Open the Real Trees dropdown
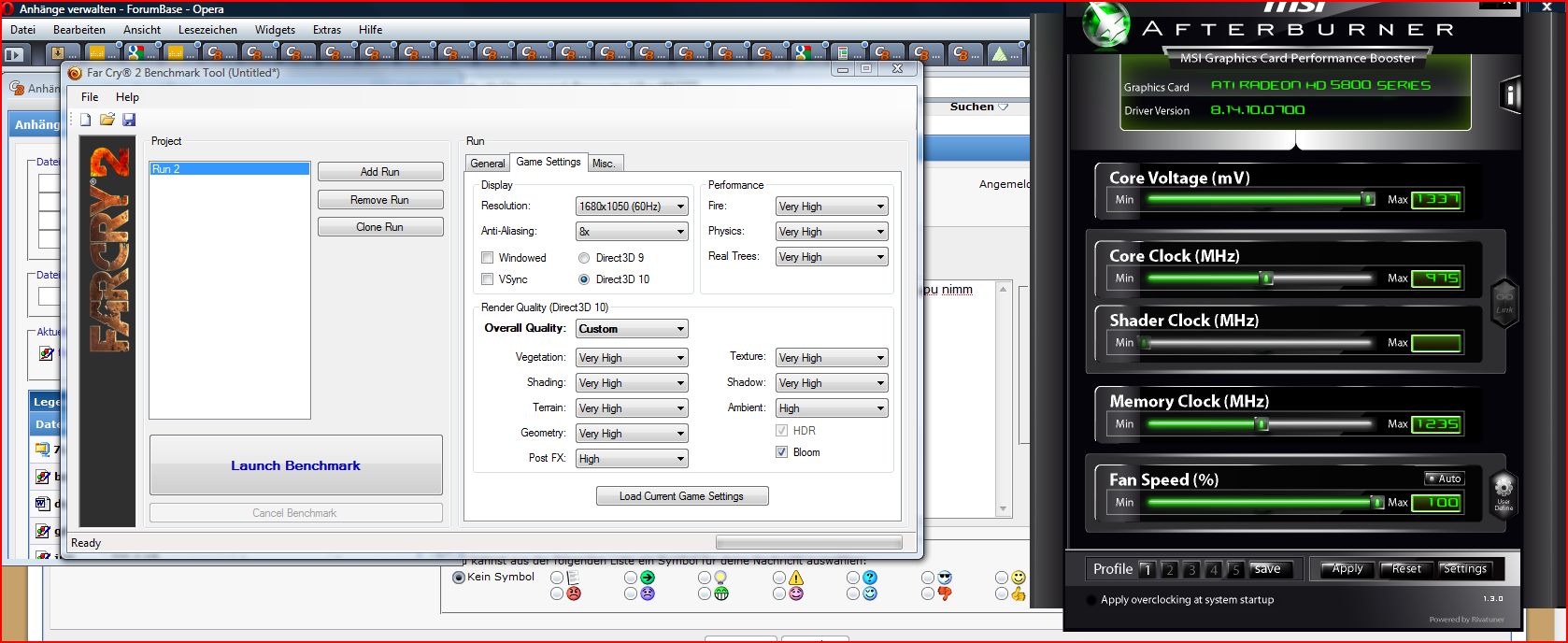Screen dimensions: 1568x643 pyautogui.click(x=832, y=257)
